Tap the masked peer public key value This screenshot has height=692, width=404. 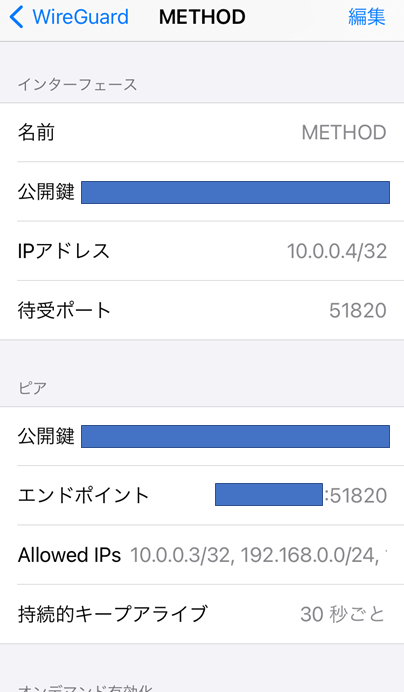pos(235,436)
